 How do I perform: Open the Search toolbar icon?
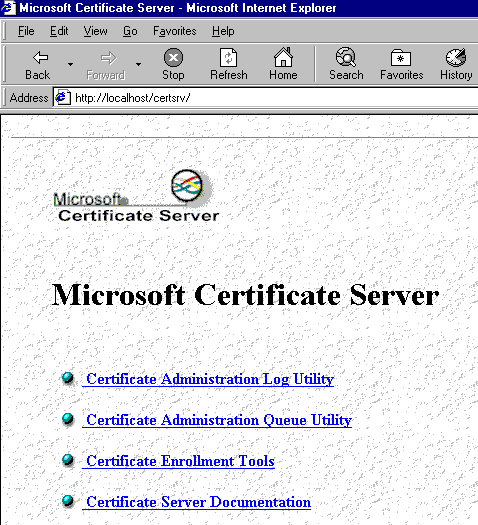point(346,57)
